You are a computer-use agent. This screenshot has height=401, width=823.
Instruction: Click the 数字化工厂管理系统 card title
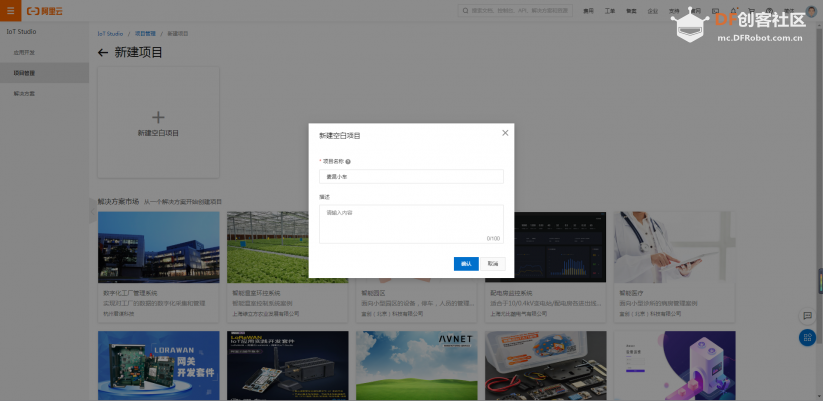point(130,293)
